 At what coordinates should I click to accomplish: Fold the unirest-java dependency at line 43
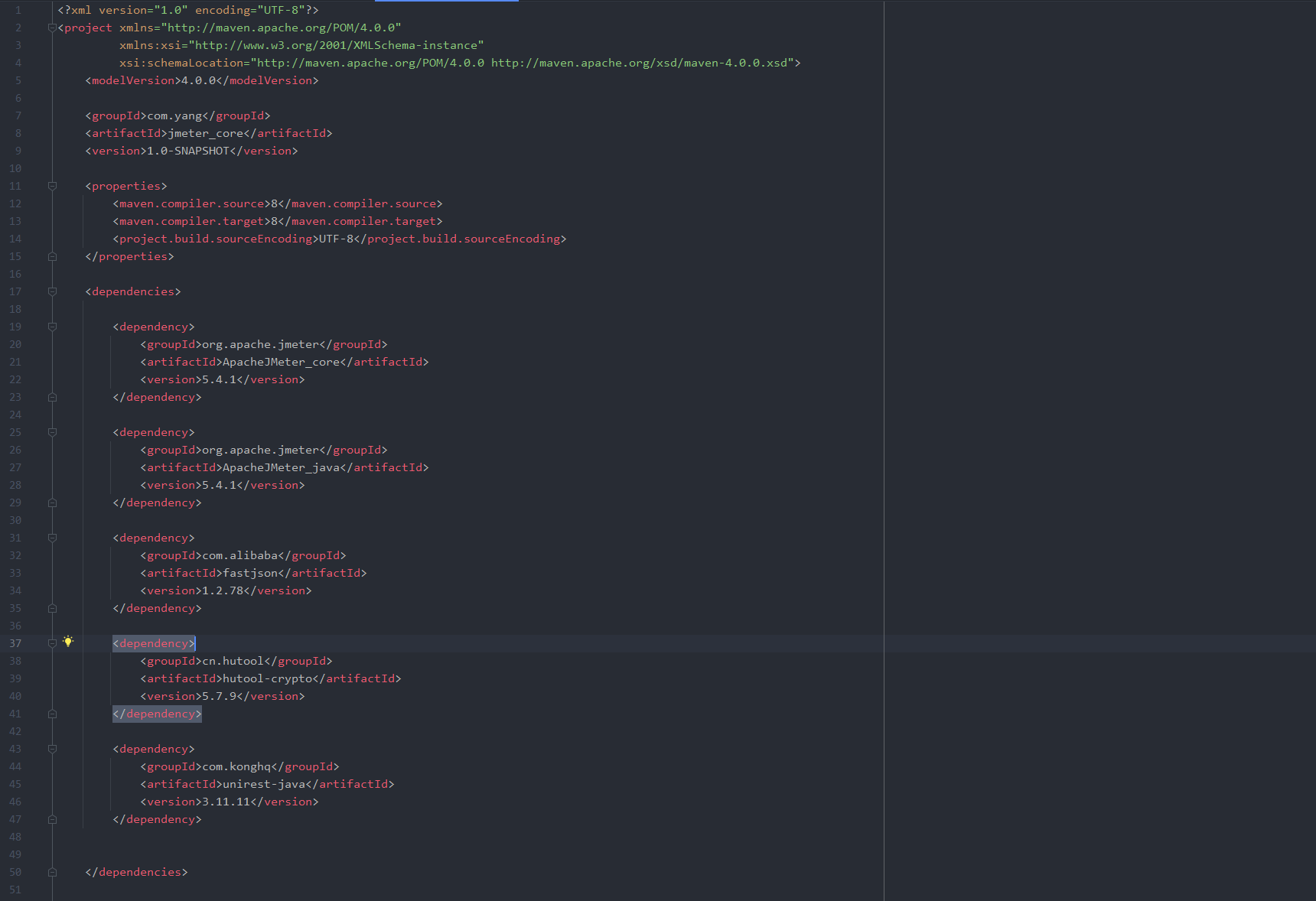coord(52,749)
